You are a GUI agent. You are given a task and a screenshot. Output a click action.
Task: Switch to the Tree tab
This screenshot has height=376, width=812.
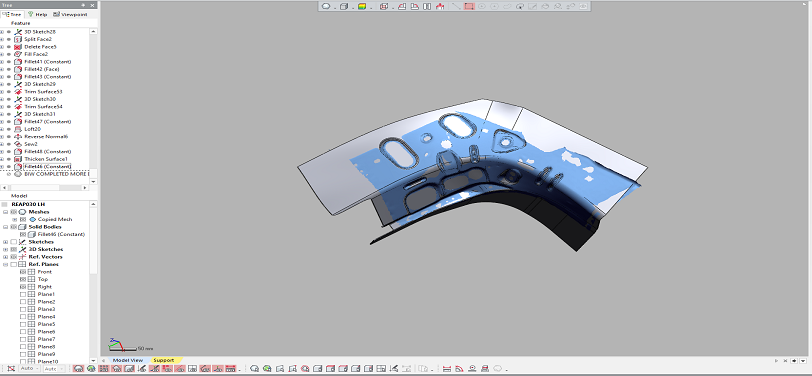click(12, 14)
